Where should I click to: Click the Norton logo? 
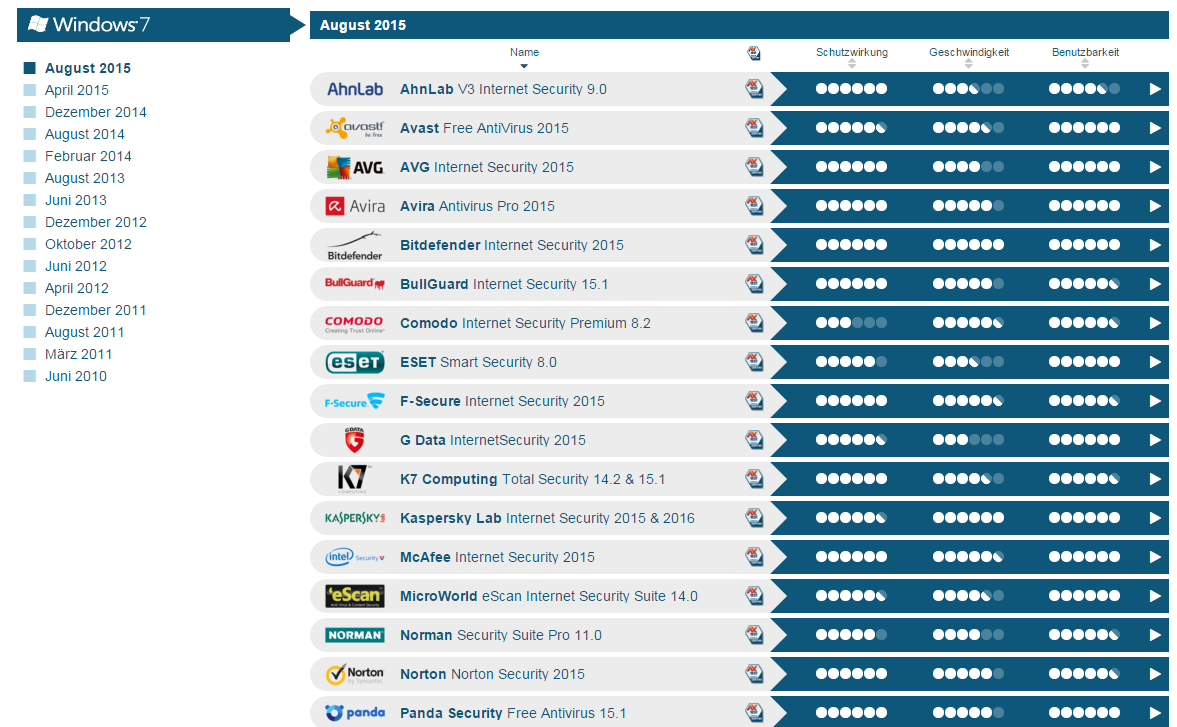355,674
